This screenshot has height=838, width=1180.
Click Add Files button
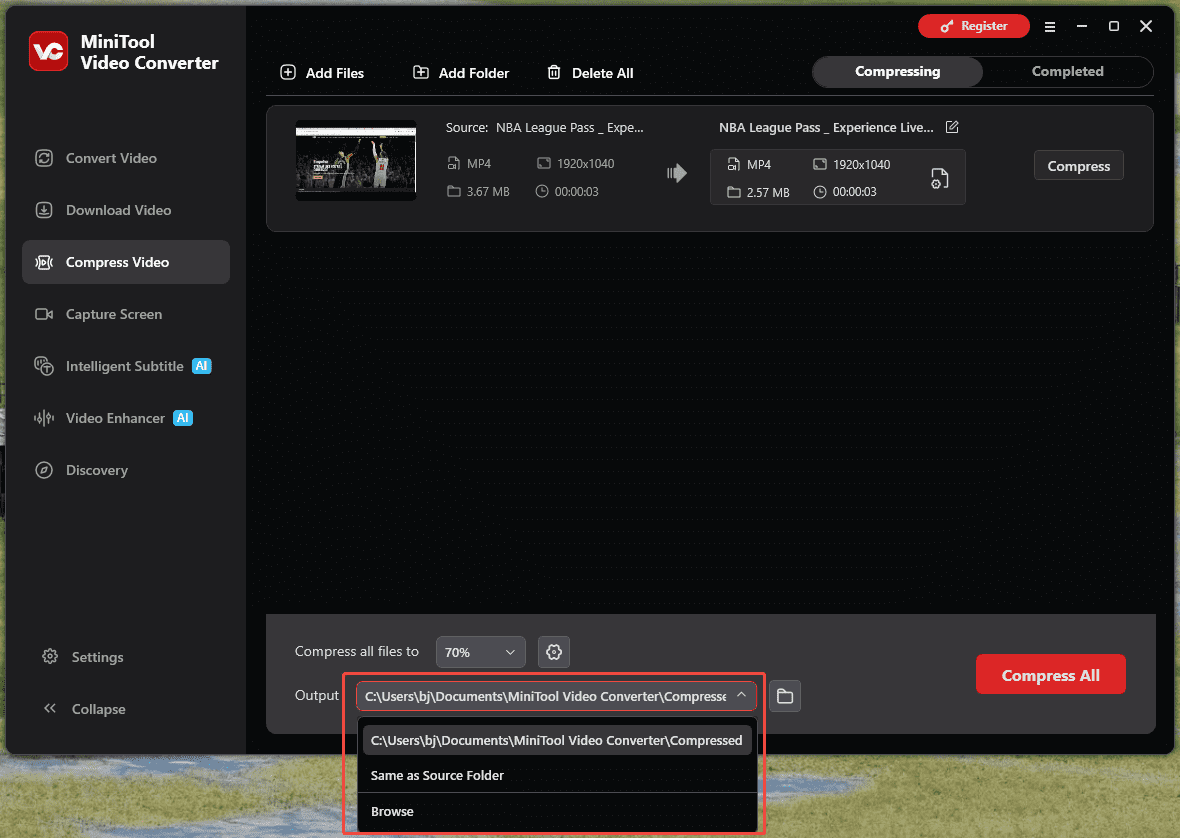322,73
